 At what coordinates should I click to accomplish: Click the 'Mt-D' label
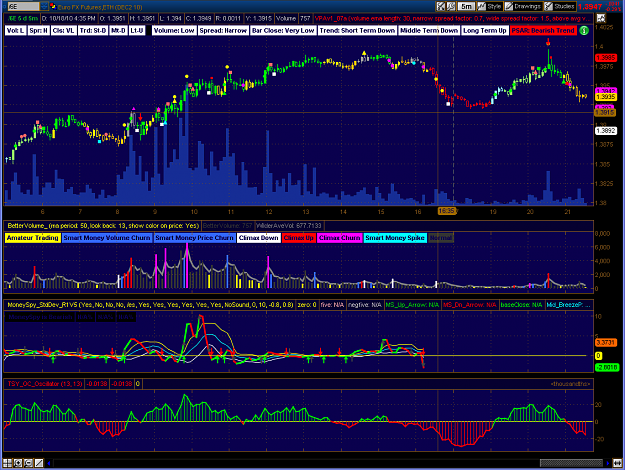[x=118, y=30]
